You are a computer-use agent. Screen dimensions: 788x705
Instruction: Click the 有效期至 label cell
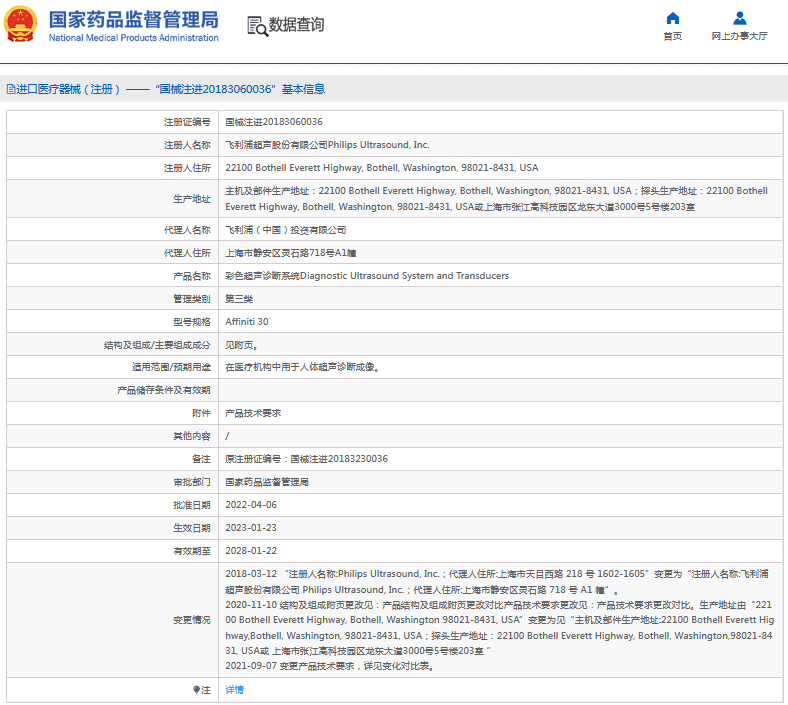tap(113, 551)
